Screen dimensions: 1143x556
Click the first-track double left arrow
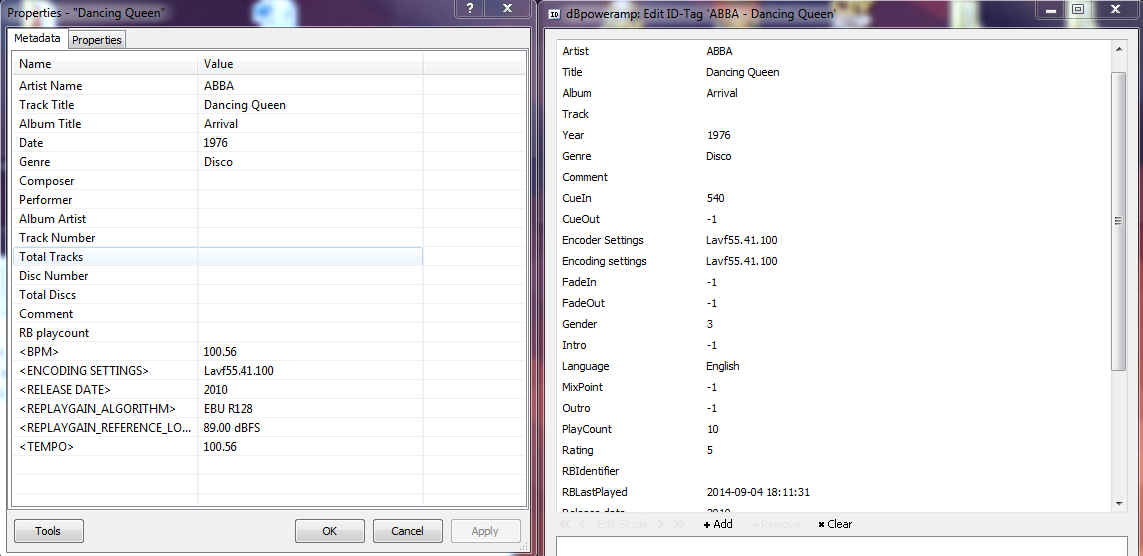(565, 524)
